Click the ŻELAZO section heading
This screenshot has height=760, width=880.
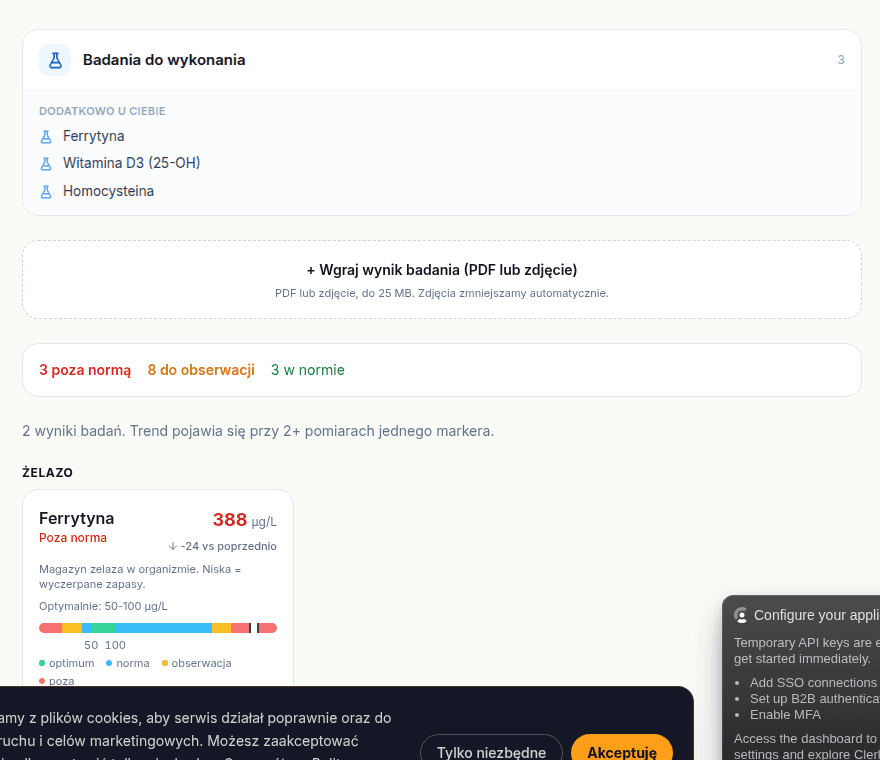48,473
